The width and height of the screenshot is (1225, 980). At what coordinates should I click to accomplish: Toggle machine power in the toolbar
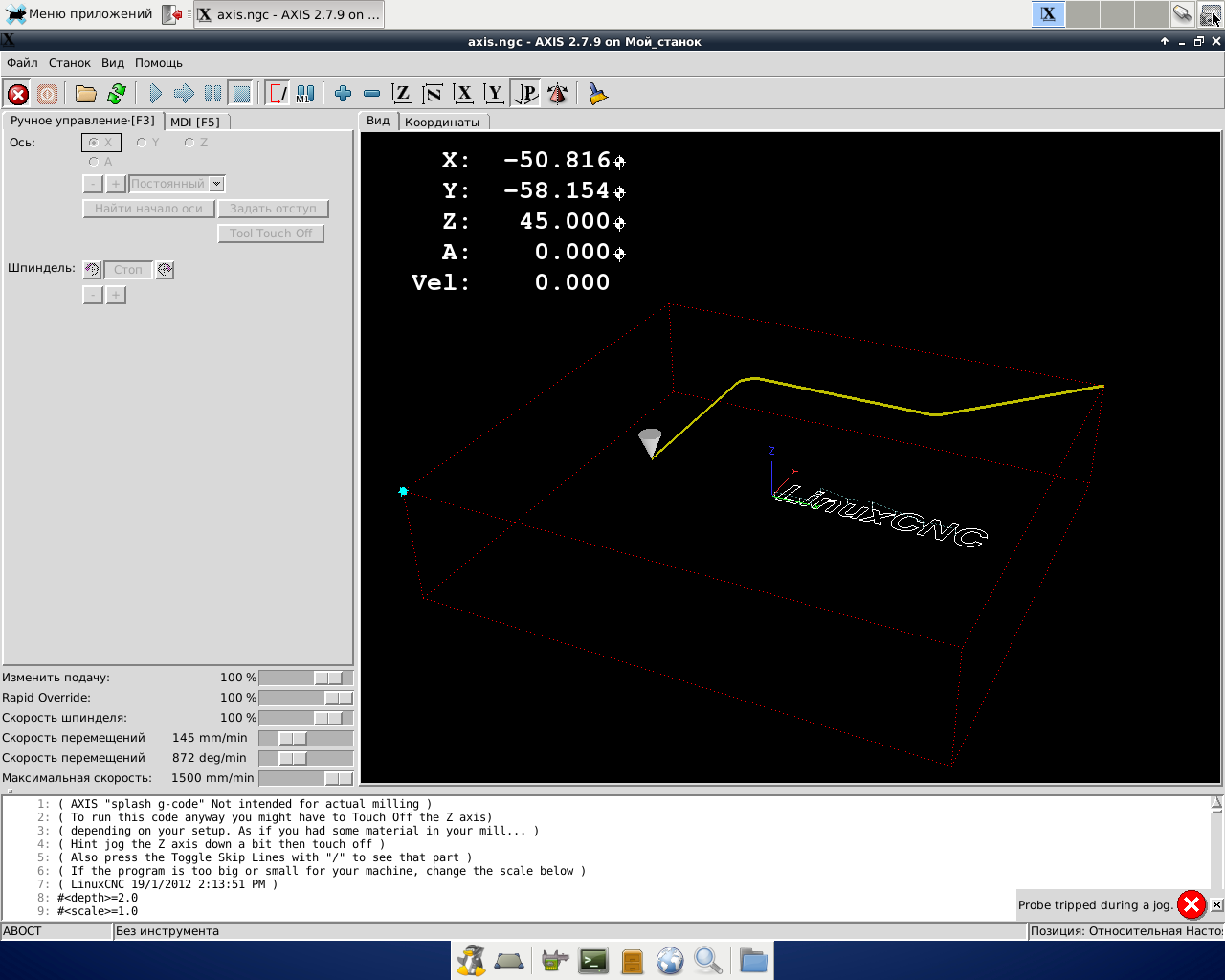coord(47,94)
